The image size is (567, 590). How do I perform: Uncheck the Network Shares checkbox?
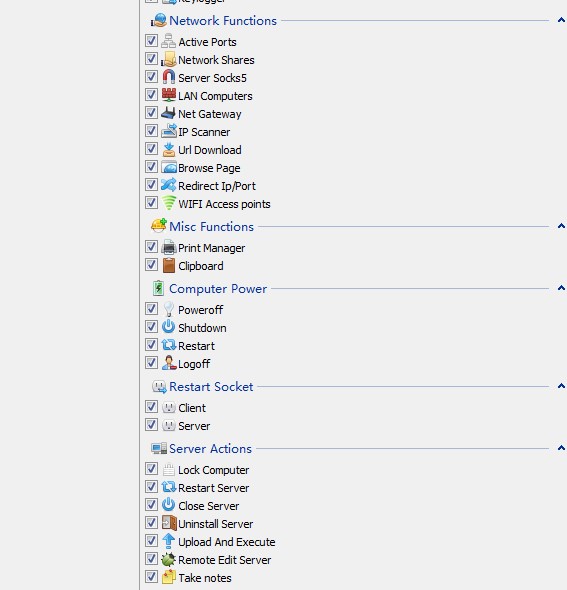pyautogui.click(x=151, y=59)
